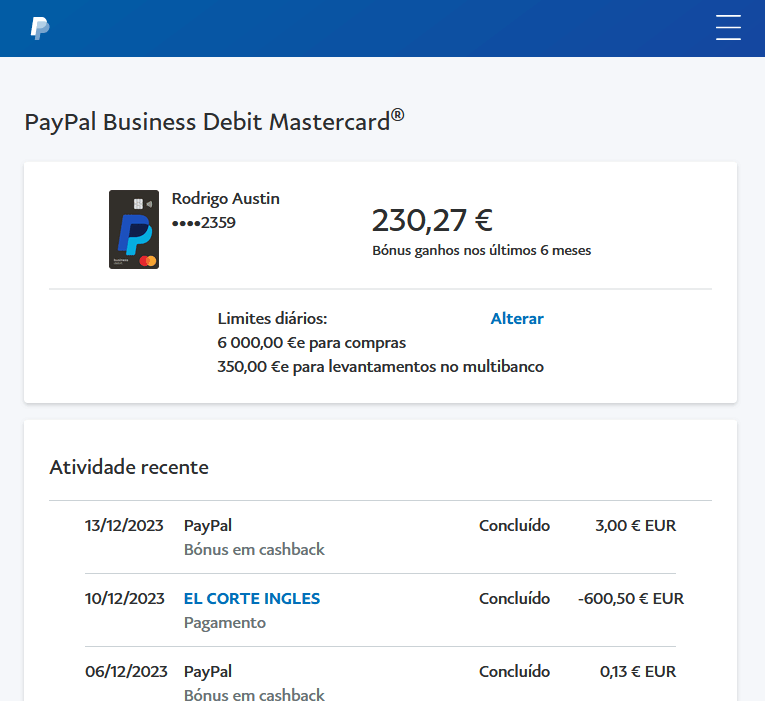Click the 'Atividade recente' heading
Image resolution: width=765 pixels, height=701 pixels.
(129, 467)
